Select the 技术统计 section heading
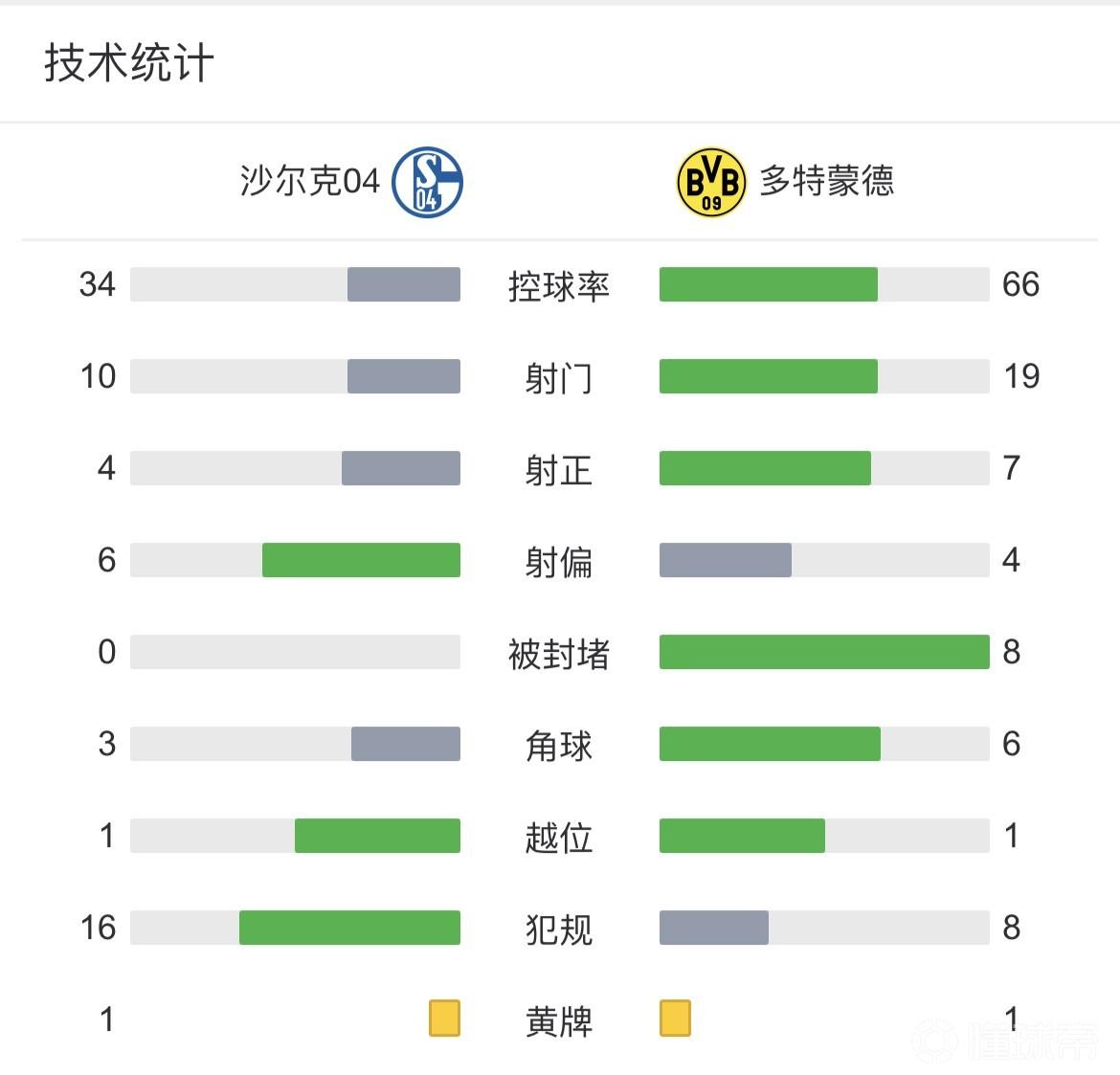This screenshot has height=1075, width=1120. [129, 64]
